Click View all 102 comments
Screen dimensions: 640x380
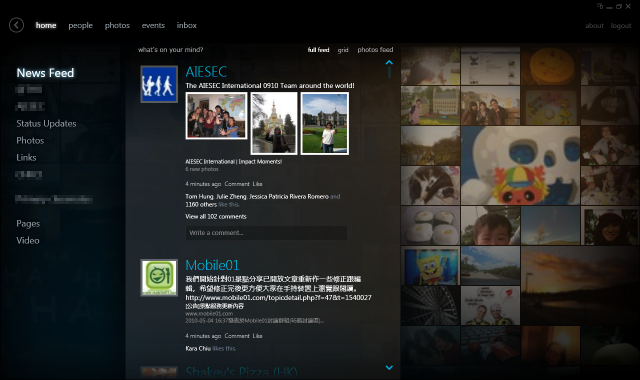[x=216, y=217]
